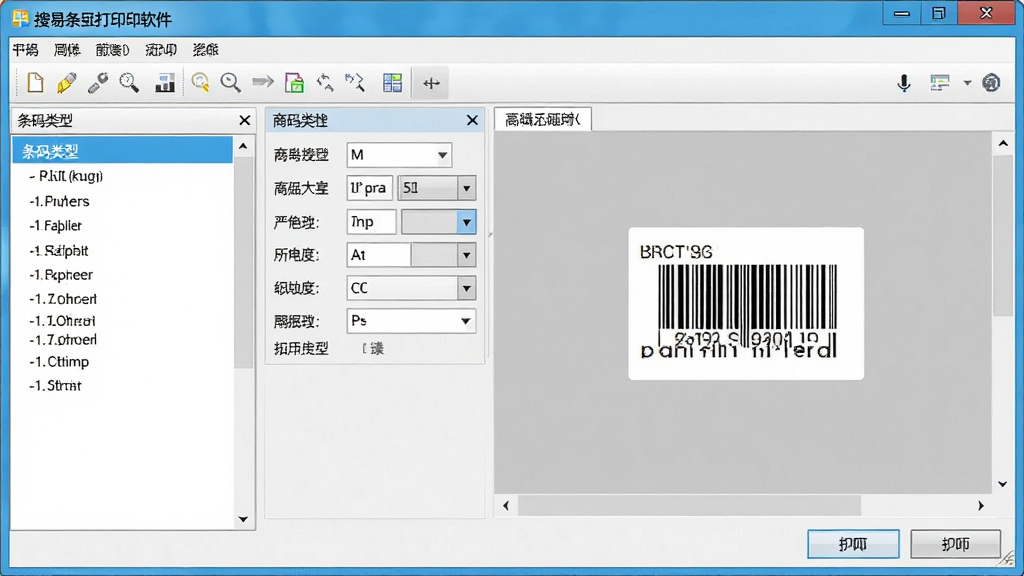Click the left list's scroll down arrow
Viewport: 1024px width, 576px height.
coord(244,519)
